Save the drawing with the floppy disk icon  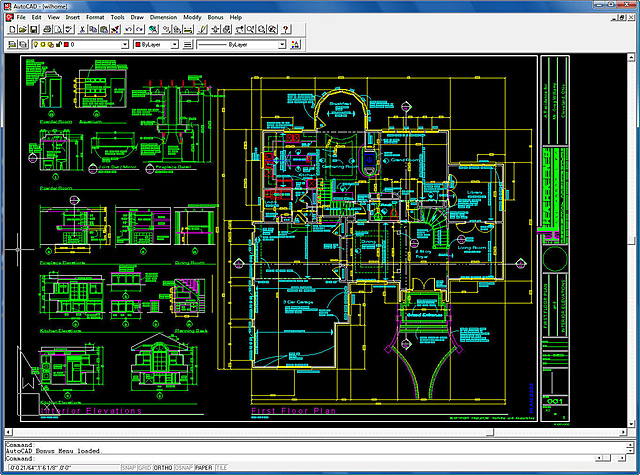tap(34, 29)
